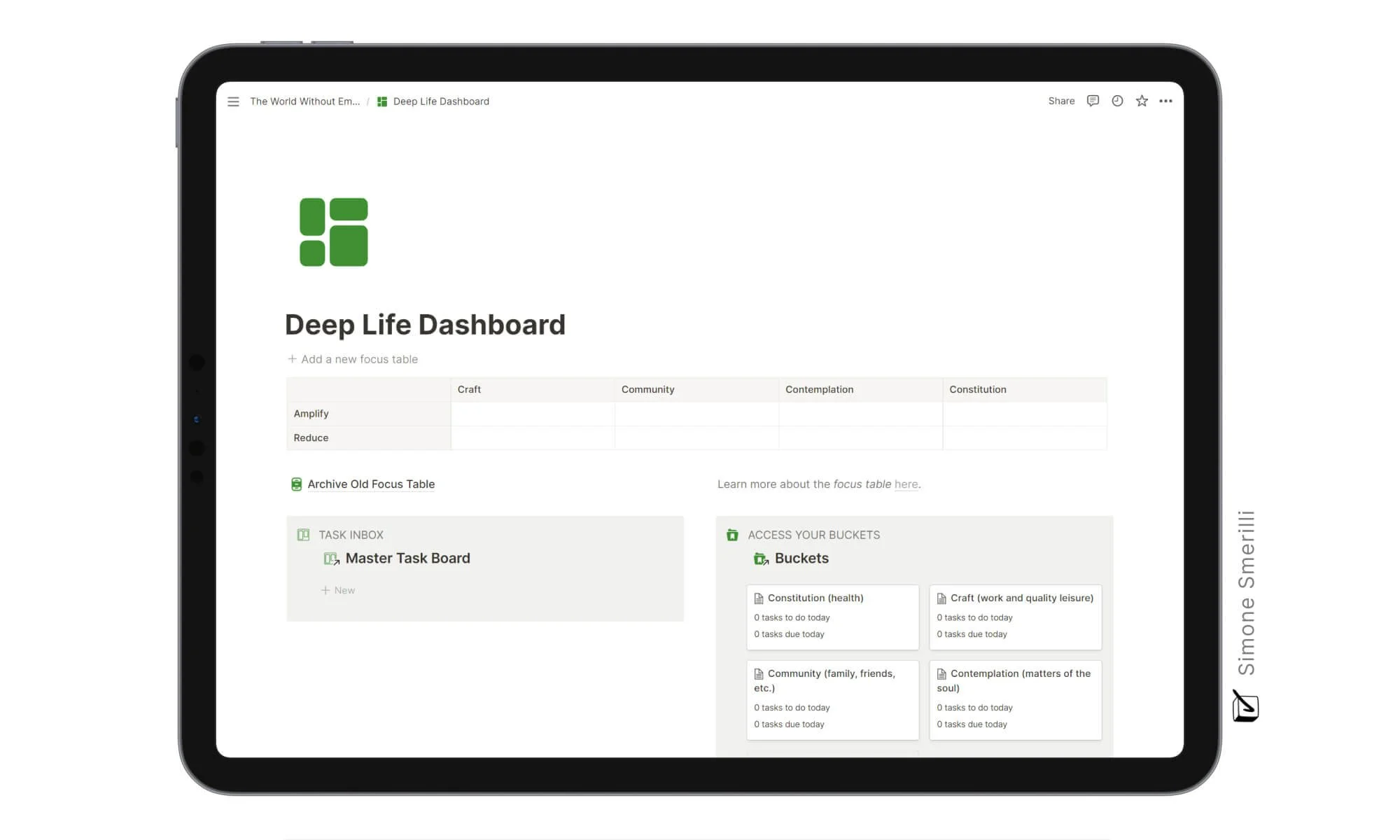Click the Reduce row label
This screenshot has width=1400, height=840.
[368, 438]
